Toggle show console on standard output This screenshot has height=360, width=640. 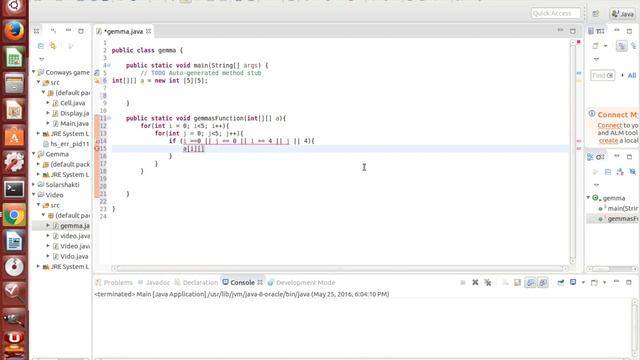click(530, 282)
